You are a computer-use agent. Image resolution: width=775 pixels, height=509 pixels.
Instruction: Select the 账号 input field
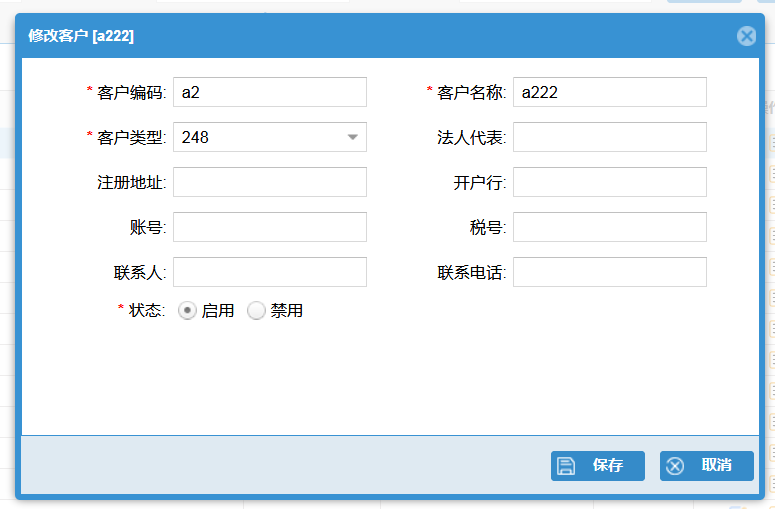(269, 227)
